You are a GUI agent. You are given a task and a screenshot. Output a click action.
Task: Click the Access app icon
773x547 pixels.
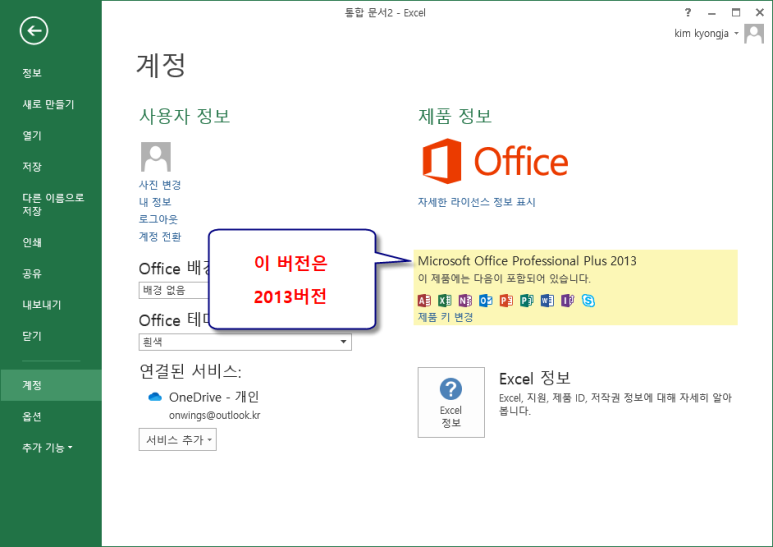tap(424, 300)
